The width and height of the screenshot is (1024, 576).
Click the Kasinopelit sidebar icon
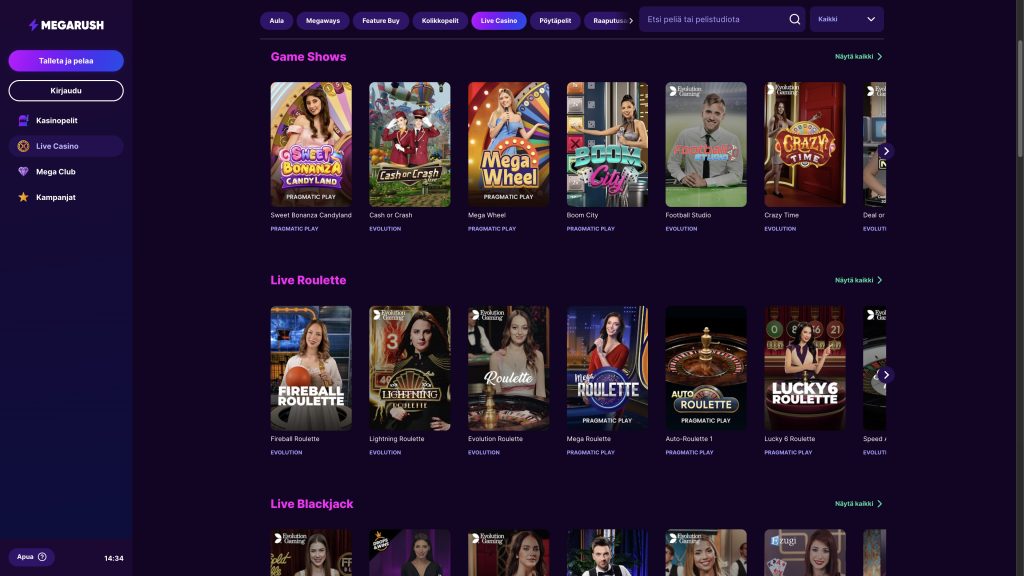click(x=24, y=120)
